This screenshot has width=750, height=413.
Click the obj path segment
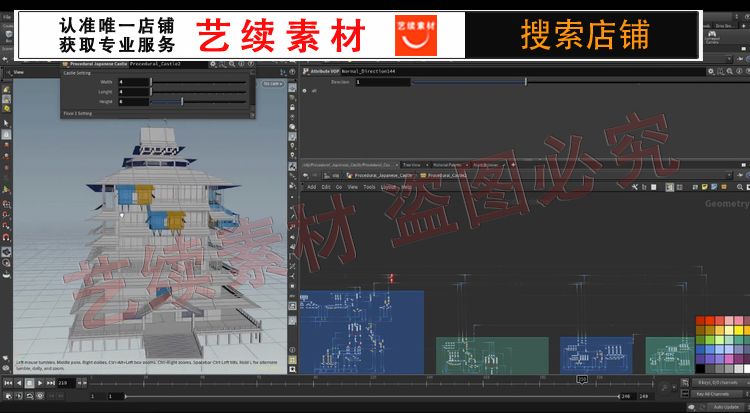333,176
